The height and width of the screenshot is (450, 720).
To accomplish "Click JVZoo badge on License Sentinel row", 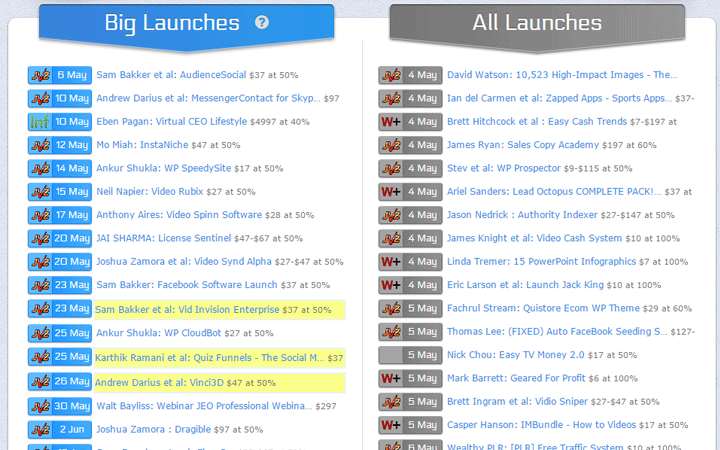I will (40, 239).
